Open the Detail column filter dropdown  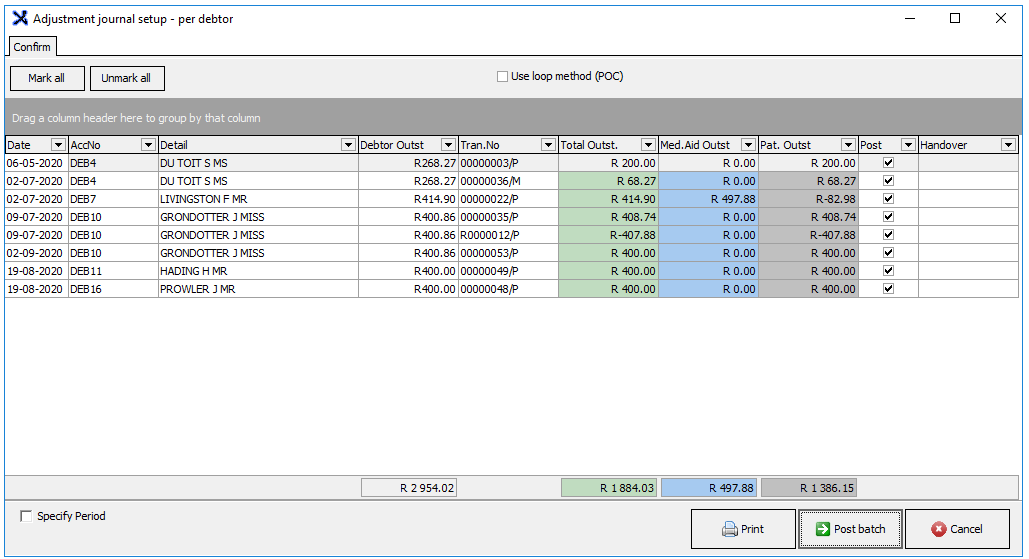(x=348, y=145)
